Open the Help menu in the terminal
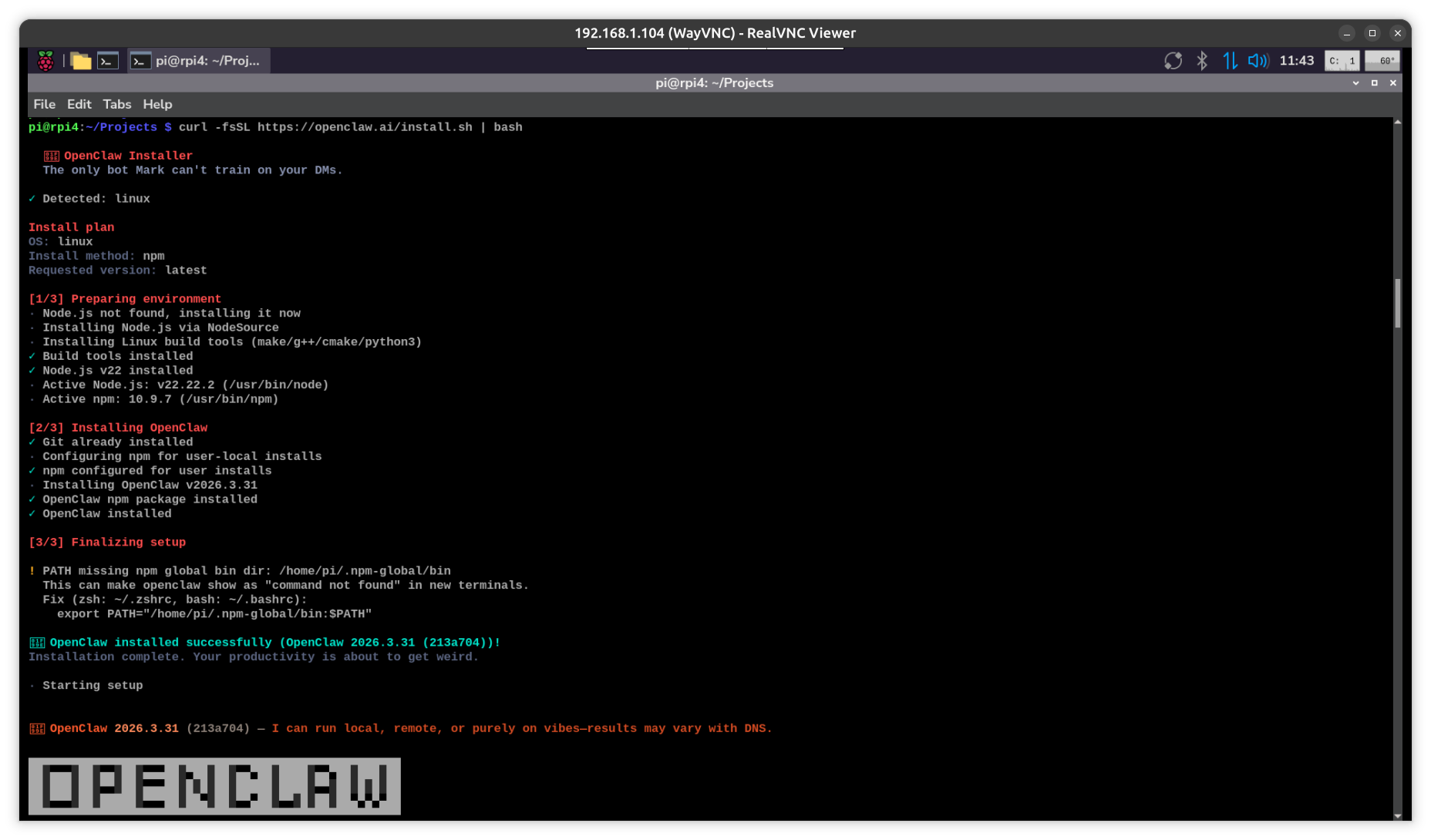 coord(157,104)
